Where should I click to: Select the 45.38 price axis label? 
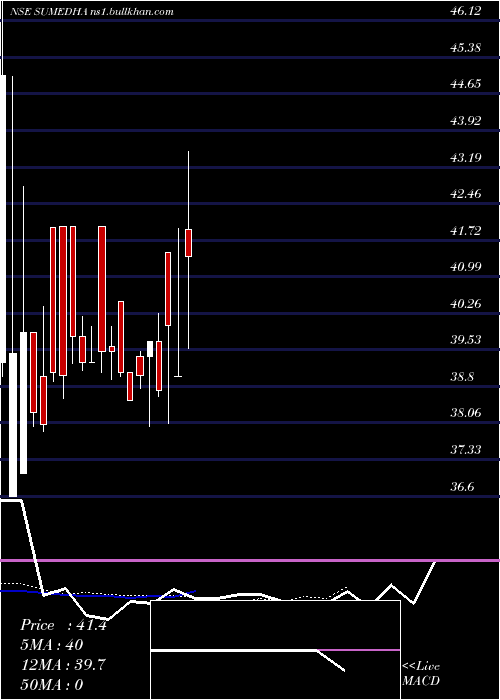click(x=466, y=47)
